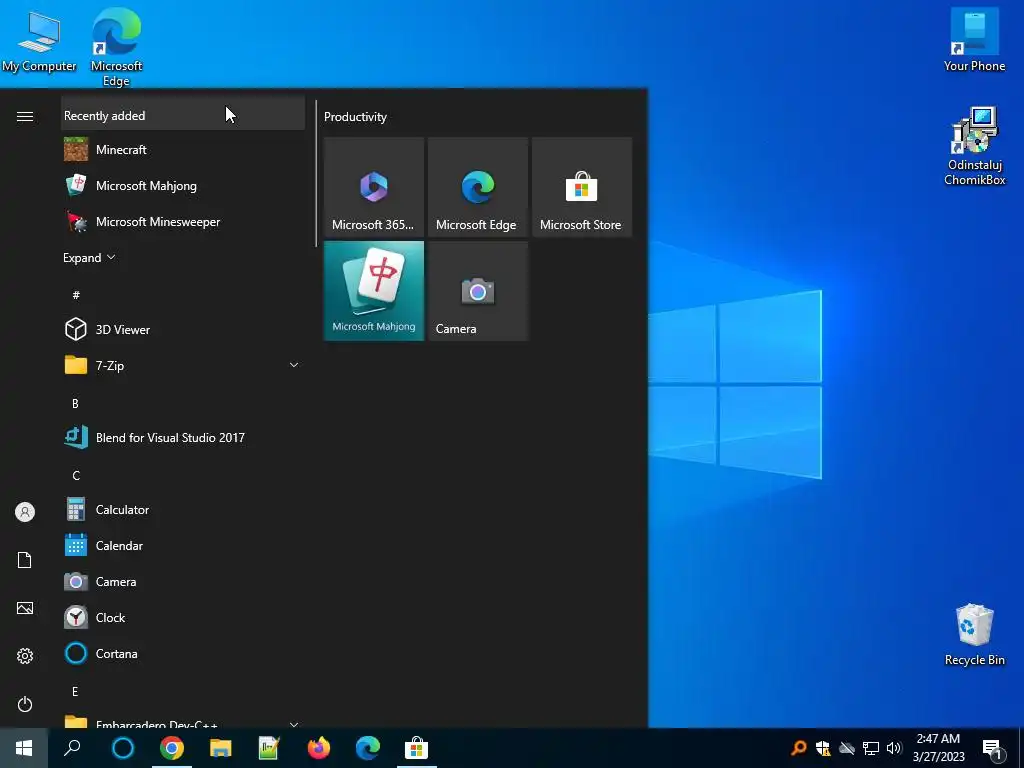Open the Action Center notifications icon
The image size is (1024, 768).
point(992,749)
